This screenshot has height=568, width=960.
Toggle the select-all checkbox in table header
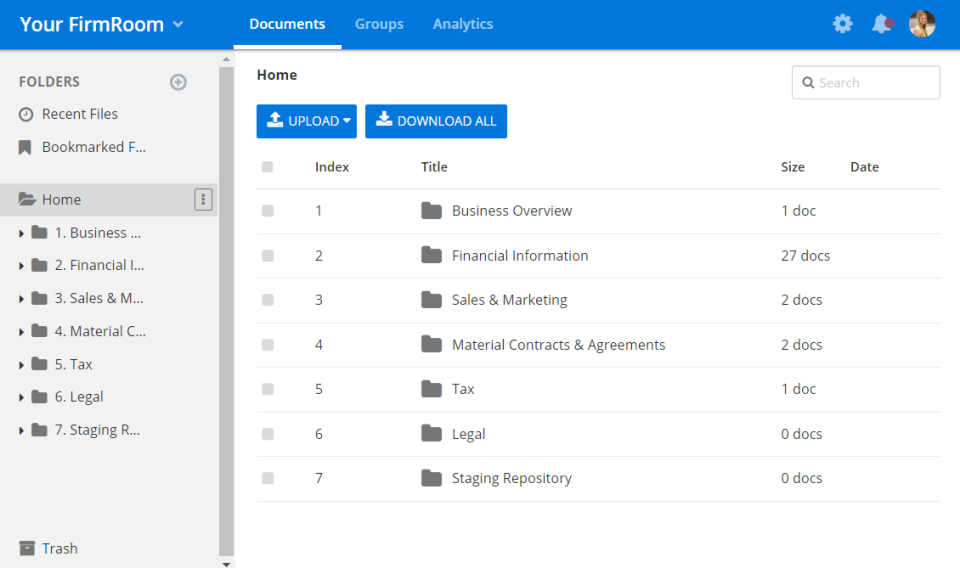[267, 167]
